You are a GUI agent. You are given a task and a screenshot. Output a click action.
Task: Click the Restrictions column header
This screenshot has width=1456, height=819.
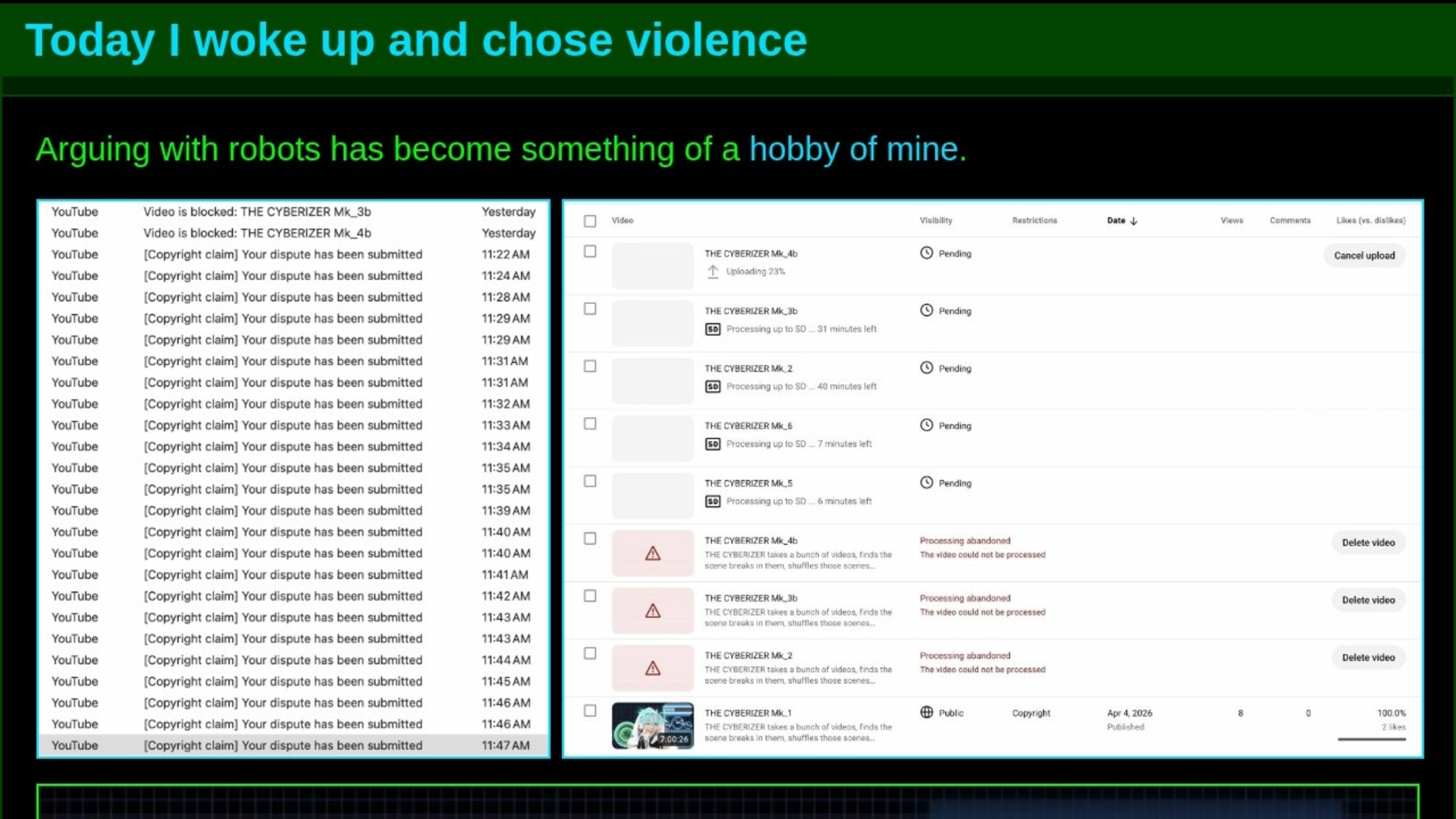[1034, 221]
